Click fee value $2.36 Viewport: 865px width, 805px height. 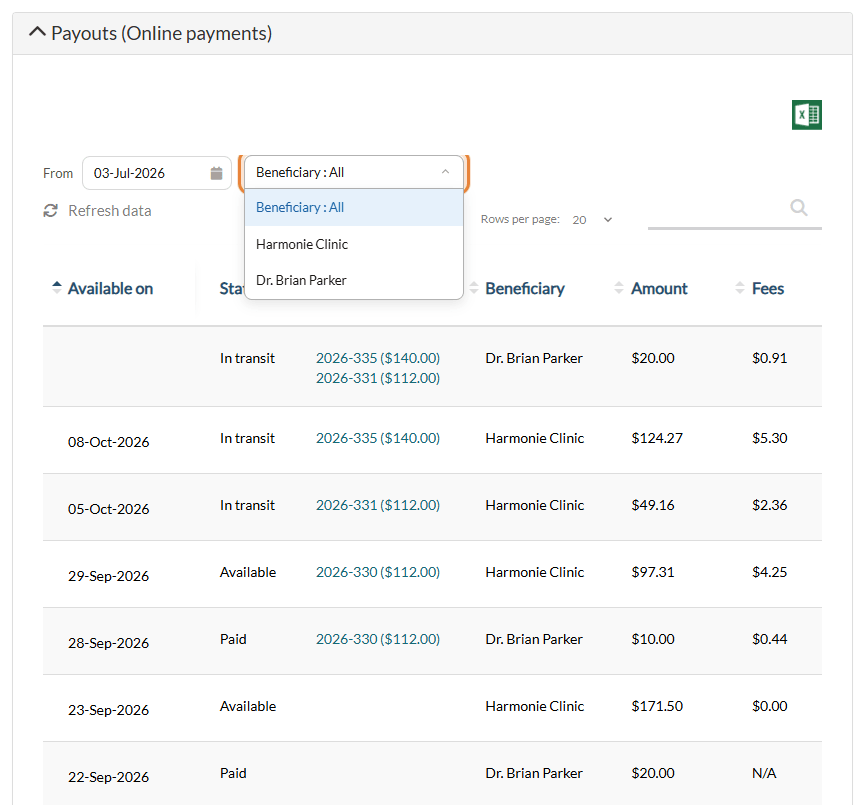(x=770, y=505)
